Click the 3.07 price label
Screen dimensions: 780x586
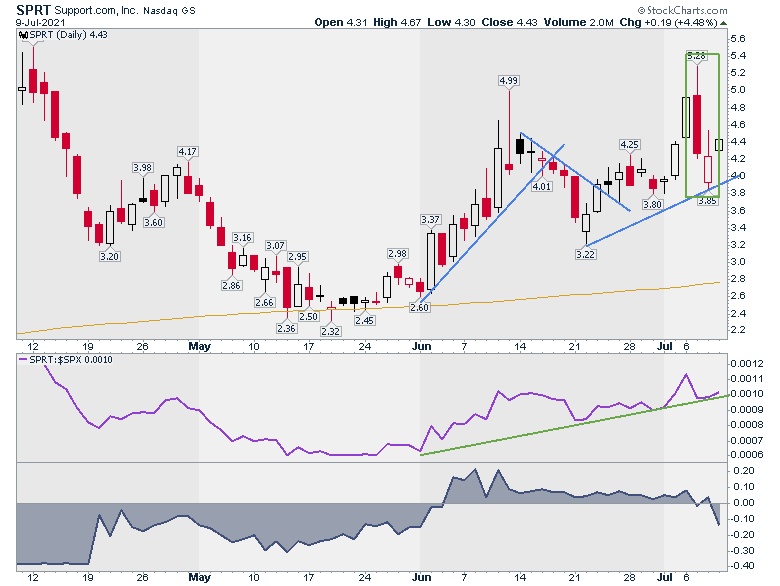coord(275,245)
